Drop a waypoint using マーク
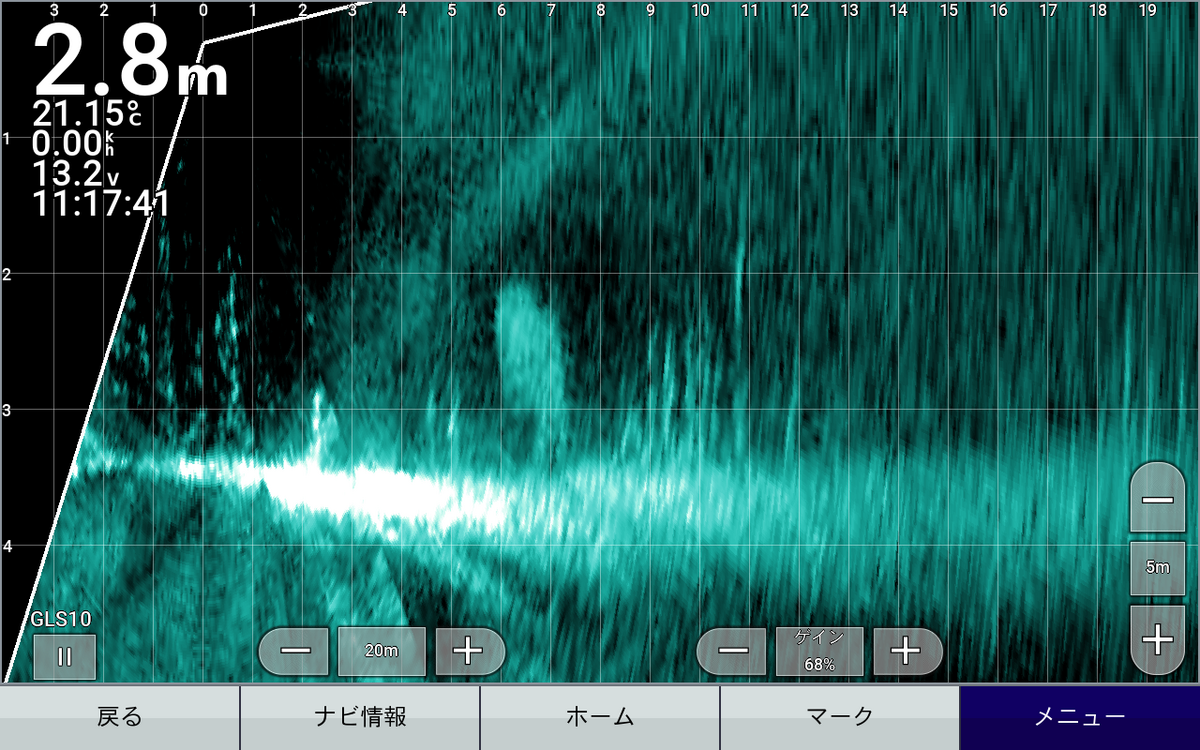The width and height of the screenshot is (1200, 750). pyautogui.click(x=840, y=717)
